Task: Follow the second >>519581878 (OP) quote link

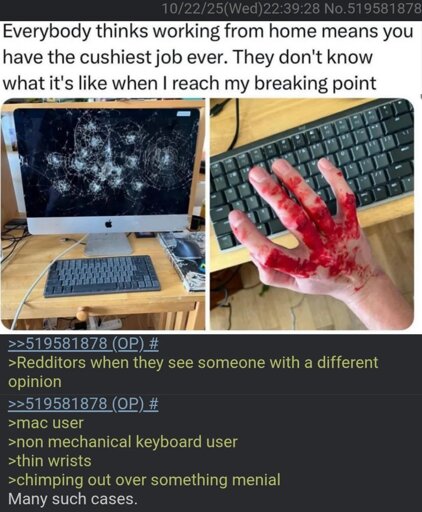Action: point(76,405)
